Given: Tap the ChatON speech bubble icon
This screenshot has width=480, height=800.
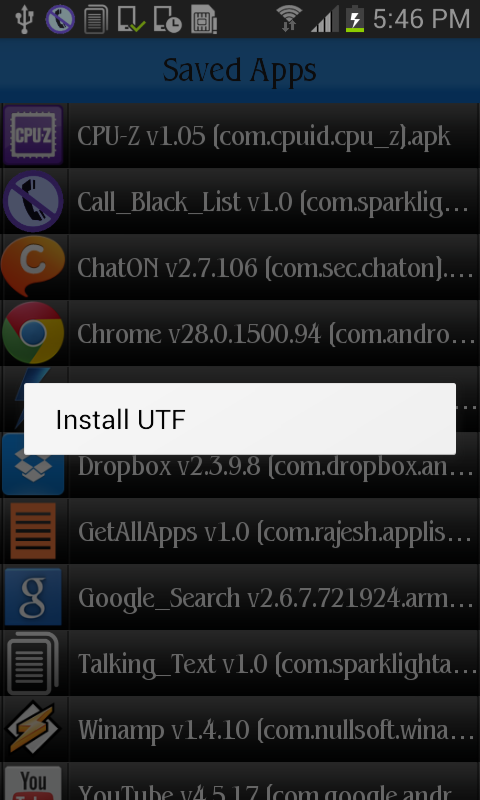Looking at the screenshot, I should click(33, 267).
